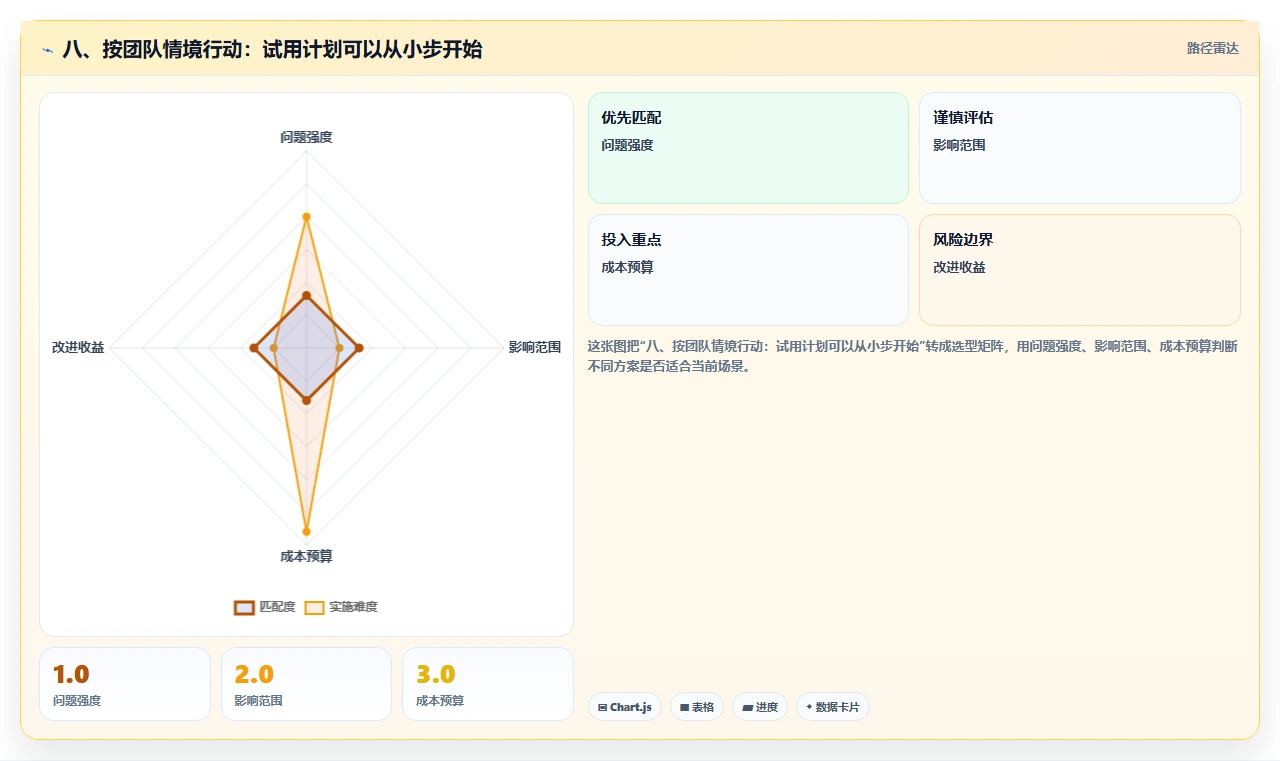The width and height of the screenshot is (1280, 761).
Task: Click the lightning icon beside the title
Action: [47, 50]
